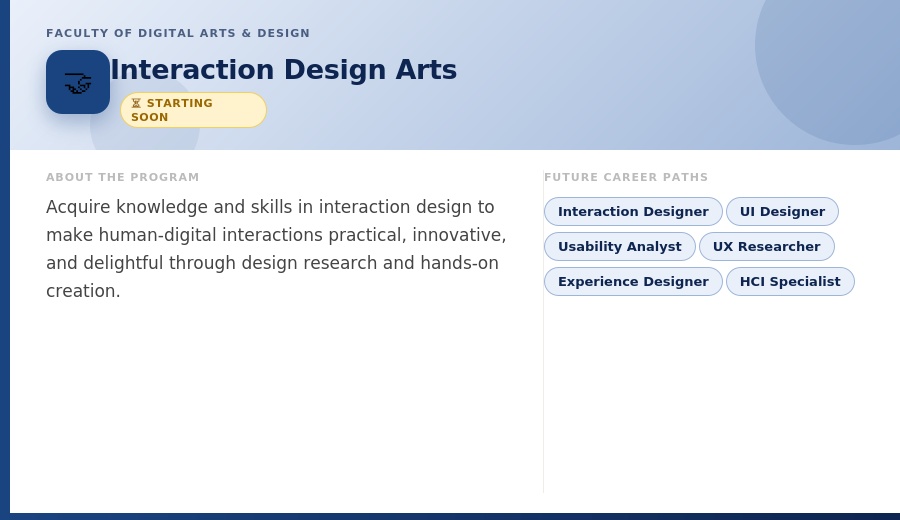
Task: Pick the Experience Designer career tag
Action: click(x=633, y=282)
